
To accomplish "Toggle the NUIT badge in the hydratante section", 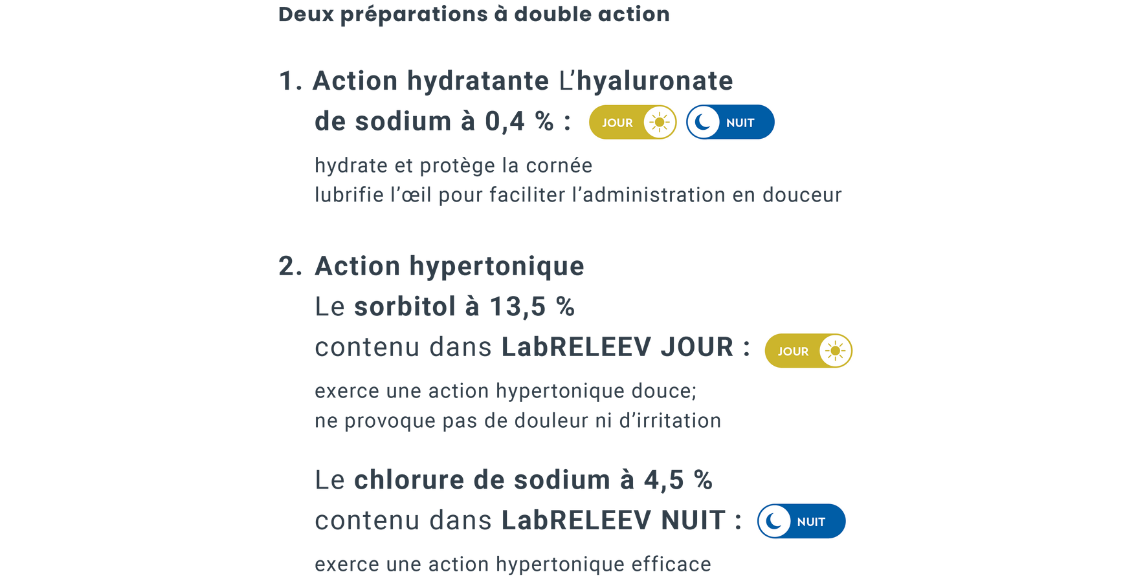I will (x=730, y=122).
